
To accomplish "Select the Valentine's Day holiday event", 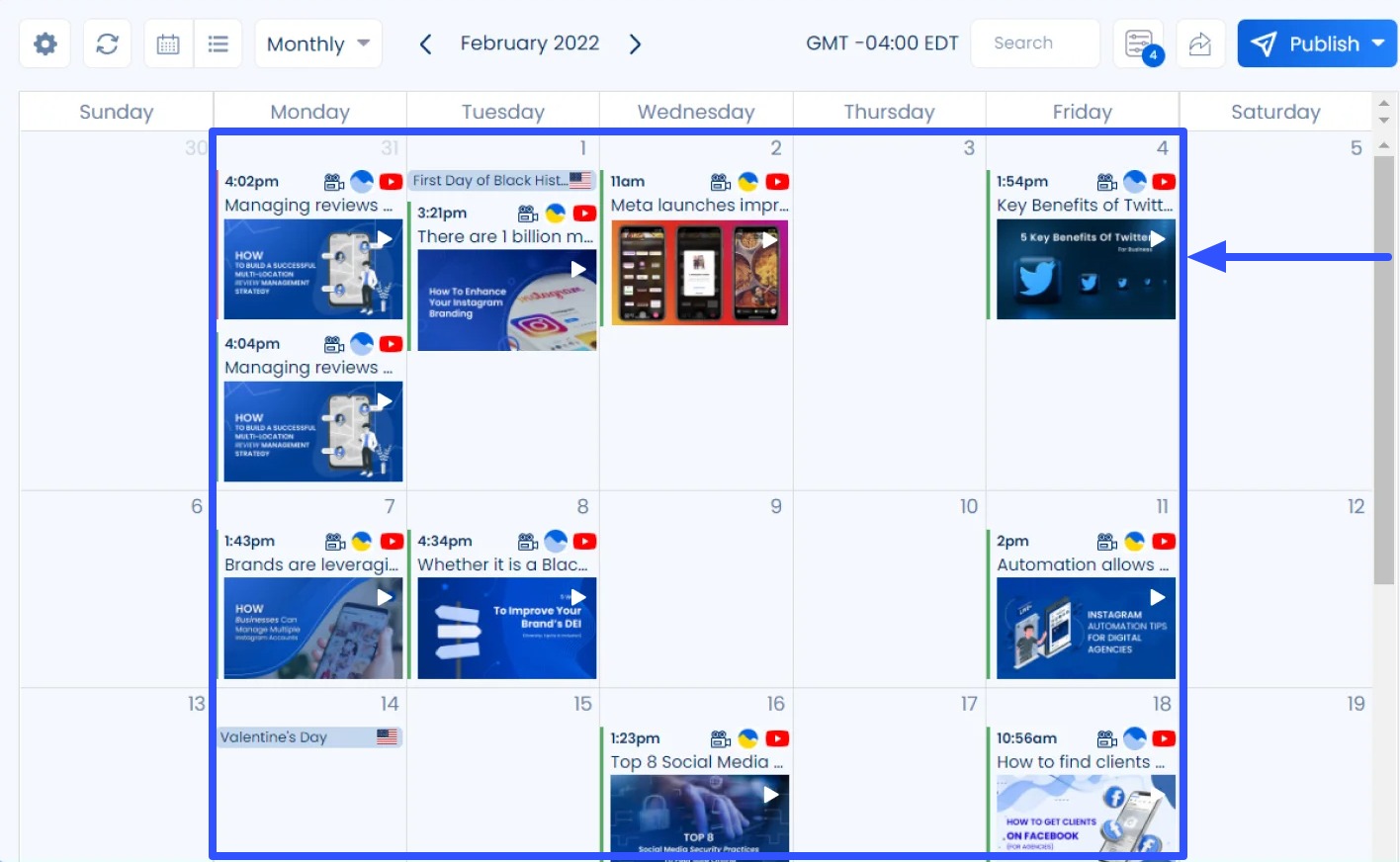I will (x=309, y=737).
